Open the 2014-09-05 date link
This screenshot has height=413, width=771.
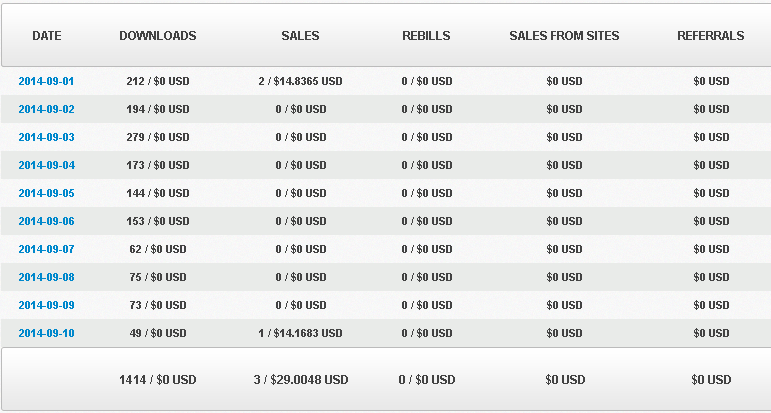pos(46,193)
